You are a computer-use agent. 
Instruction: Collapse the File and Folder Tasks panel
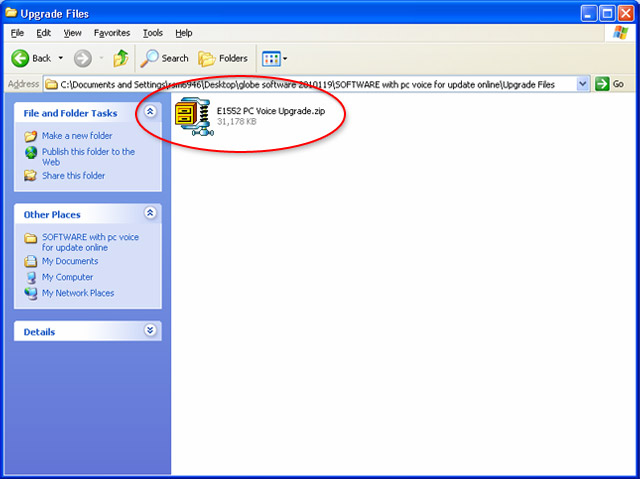click(150, 111)
